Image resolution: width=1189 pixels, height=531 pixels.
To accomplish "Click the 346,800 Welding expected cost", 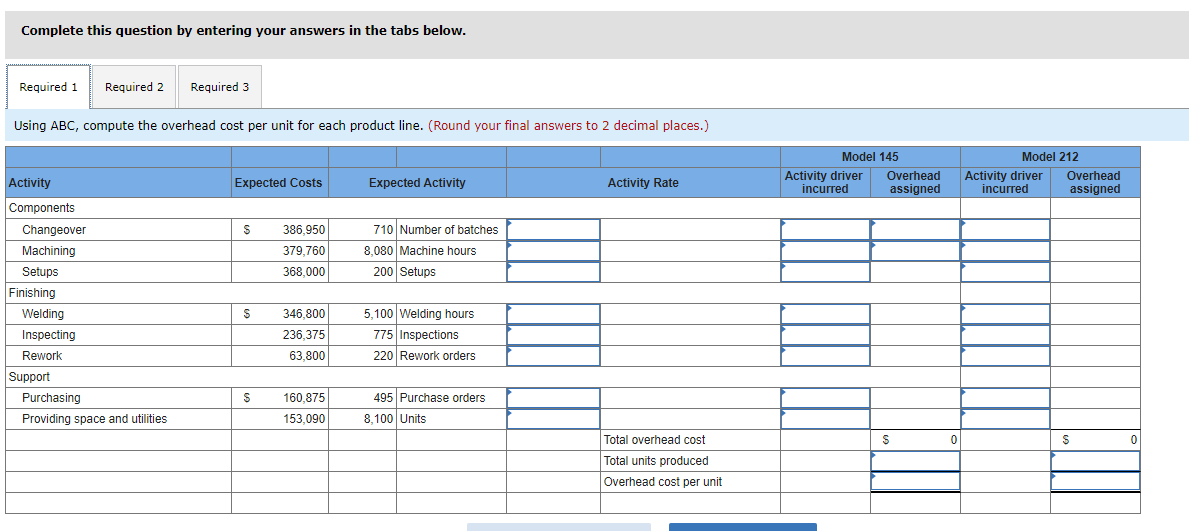I will pyautogui.click(x=303, y=314).
